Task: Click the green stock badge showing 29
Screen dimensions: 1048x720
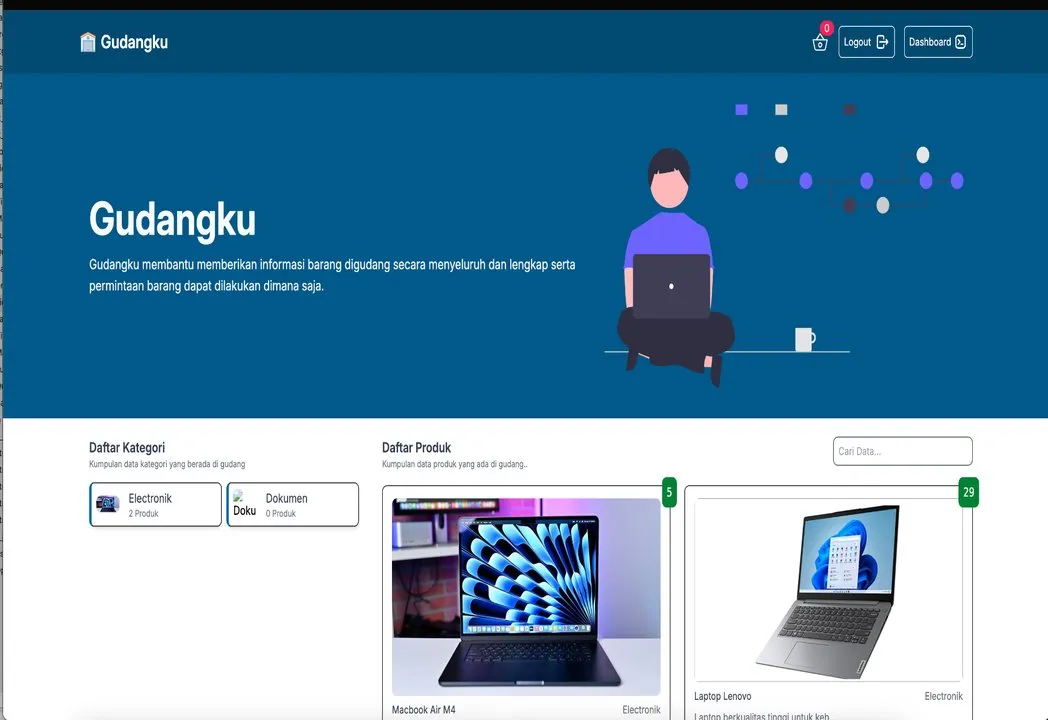Action: 968,493
